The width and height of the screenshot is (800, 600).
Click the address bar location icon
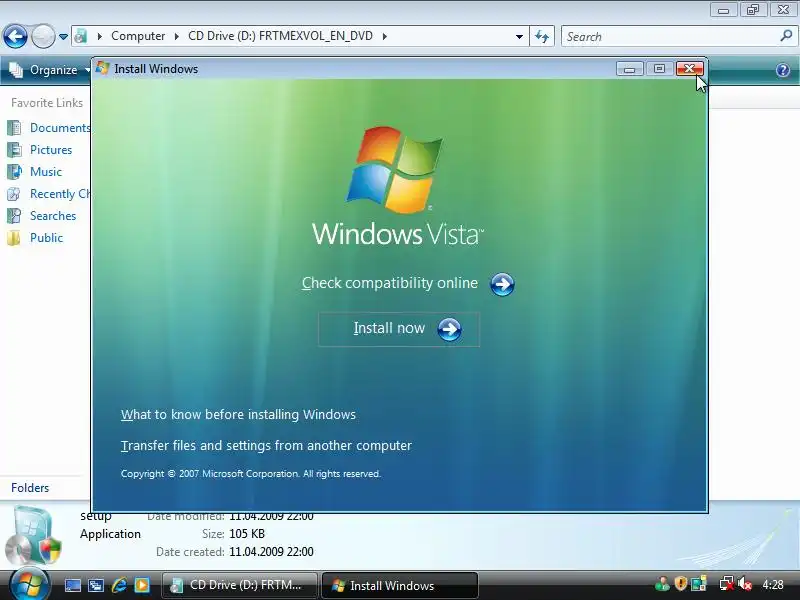pos(81,36)
